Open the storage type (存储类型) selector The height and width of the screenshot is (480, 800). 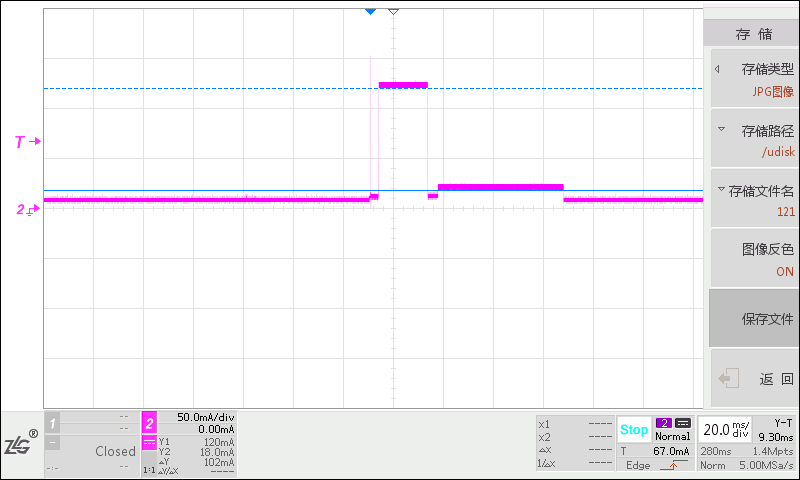tap(755, 80)
